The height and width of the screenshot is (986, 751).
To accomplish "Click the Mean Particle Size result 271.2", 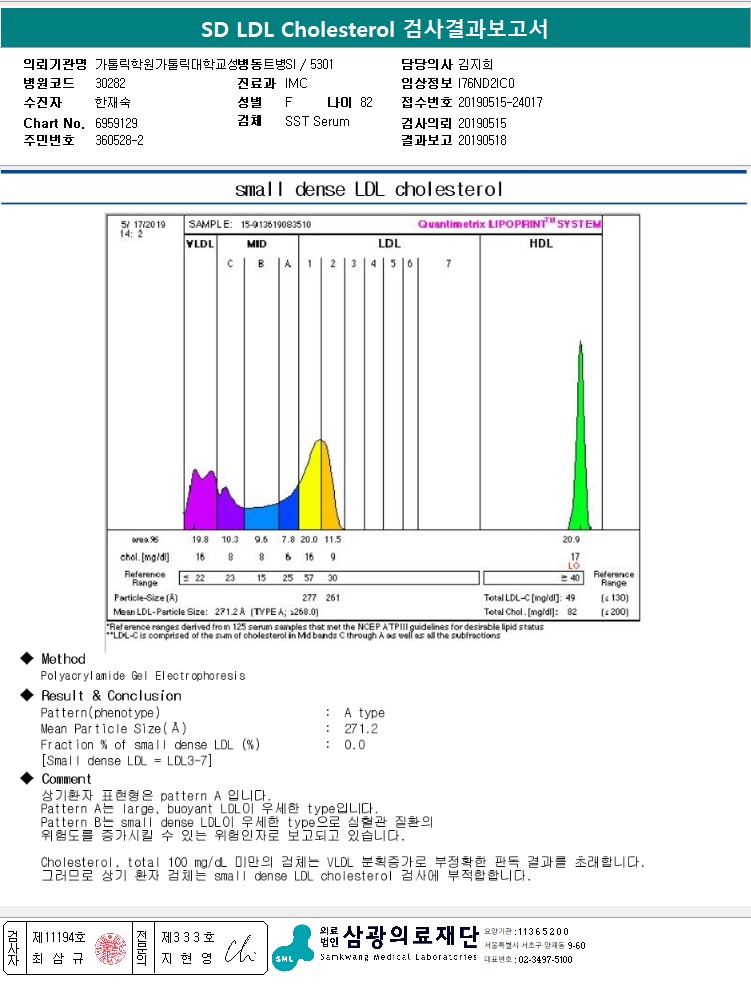I will click(361, 729).
